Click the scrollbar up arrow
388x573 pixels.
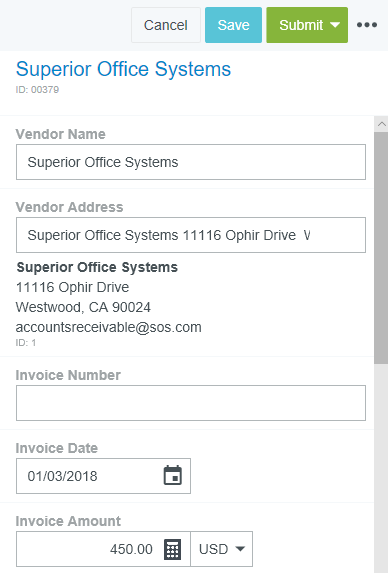(x=381, y=124)
